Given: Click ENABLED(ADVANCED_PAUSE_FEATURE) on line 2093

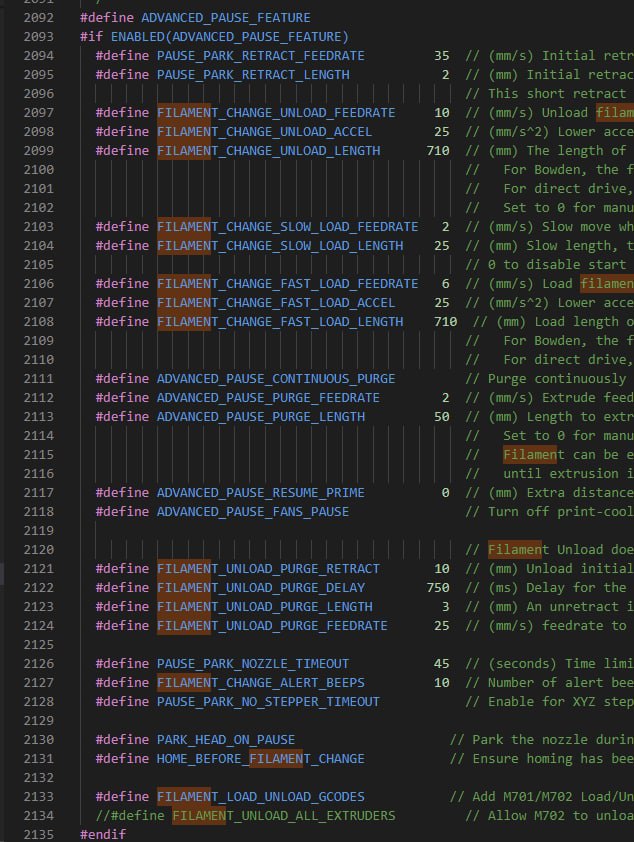Looking at the screenshot, I should tap(230, 37).
